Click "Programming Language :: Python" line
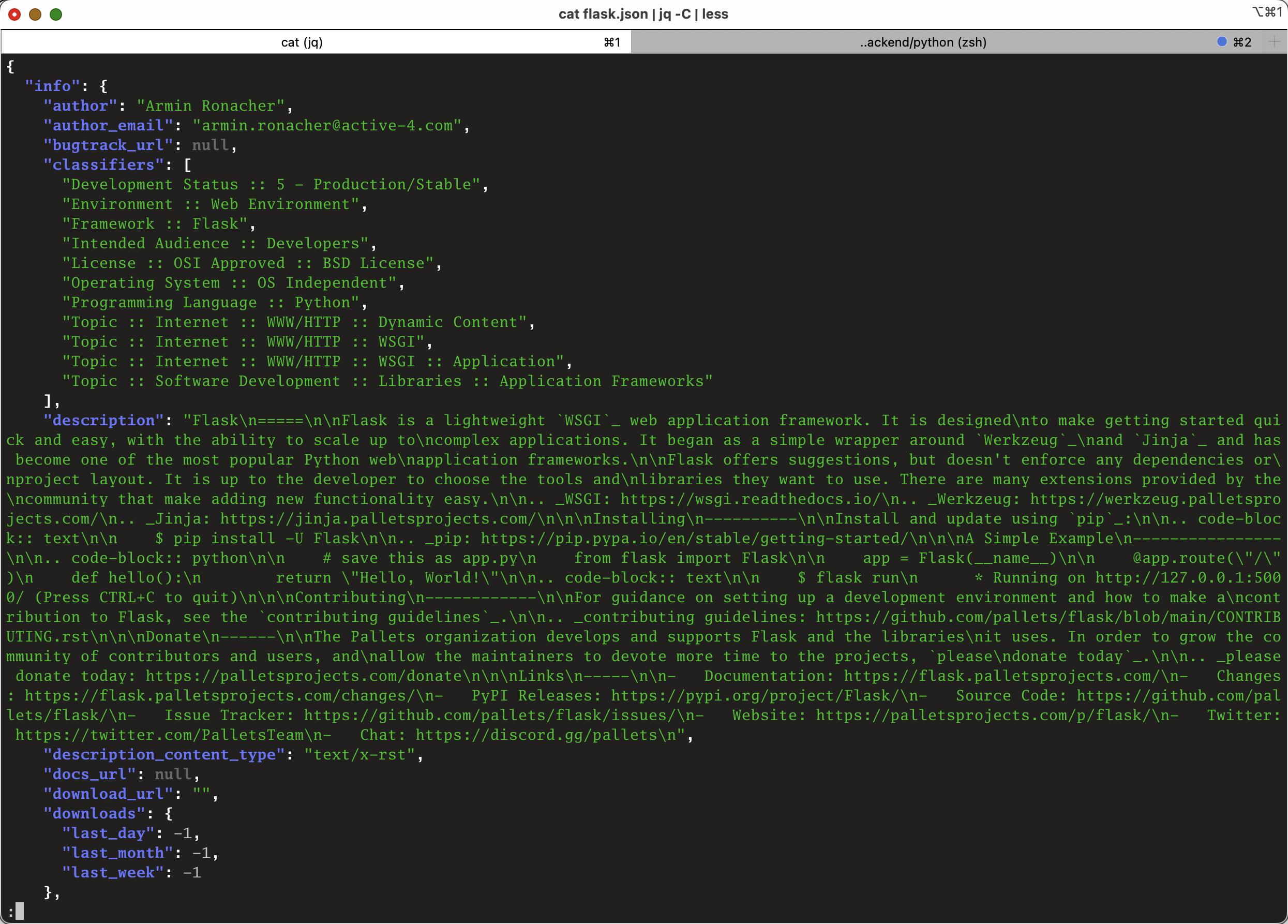 coord(211,303)
